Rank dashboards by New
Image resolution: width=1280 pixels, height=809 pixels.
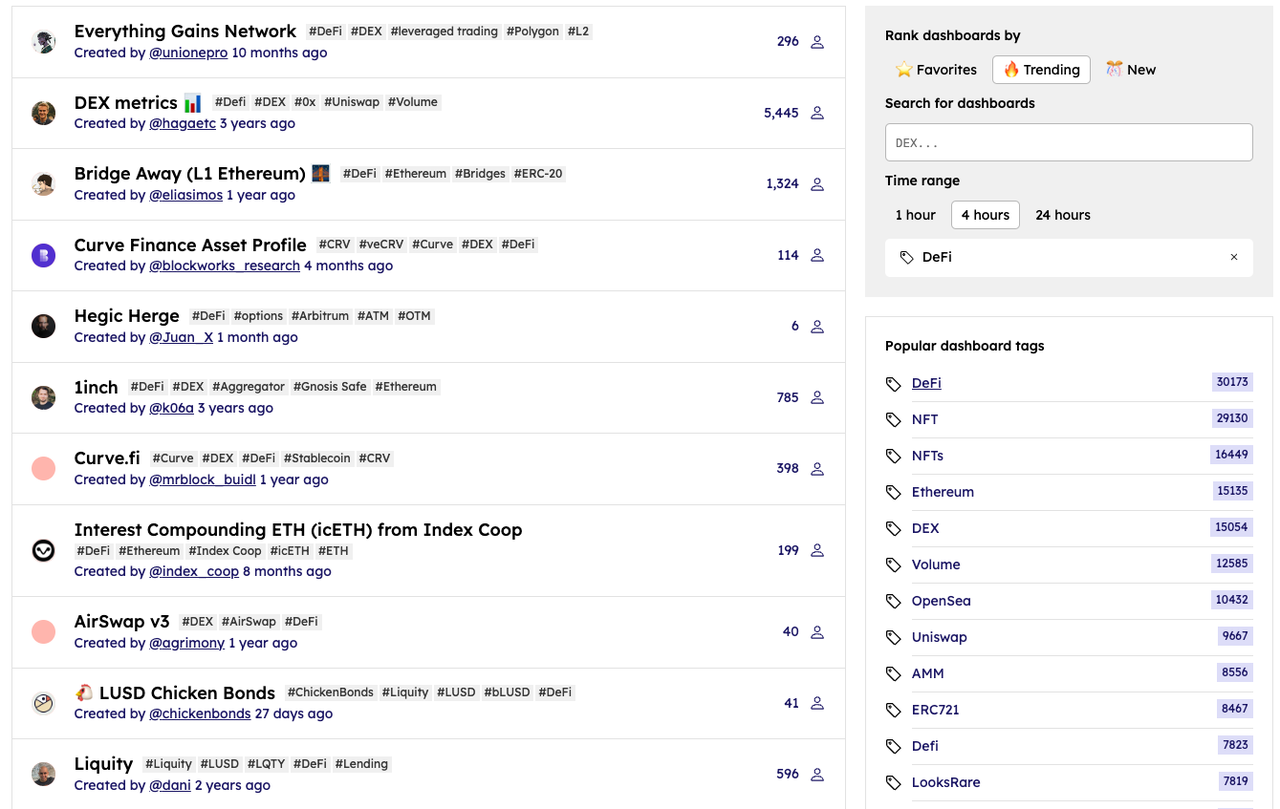[1130, 69]
